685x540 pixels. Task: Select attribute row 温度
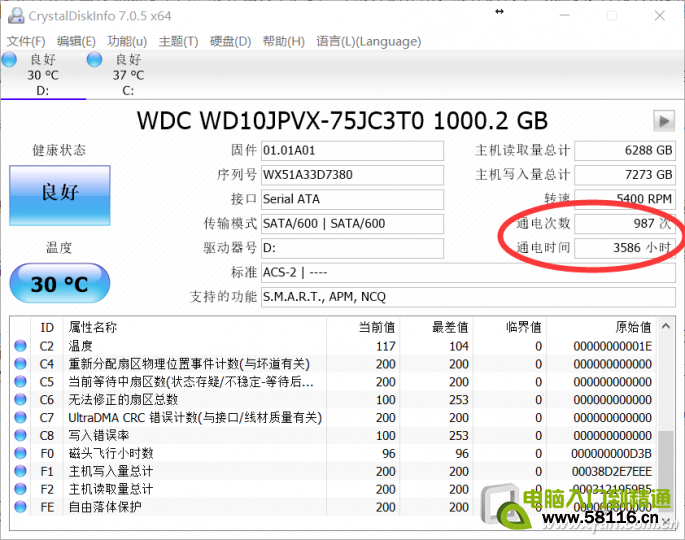tap(333, 346)
